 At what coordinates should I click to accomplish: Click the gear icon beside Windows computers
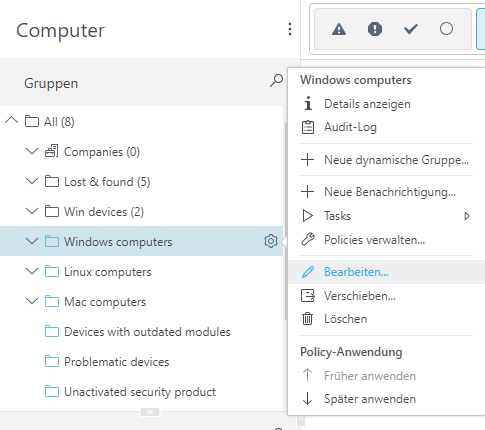pyautogui.click(x=271, y=241)
